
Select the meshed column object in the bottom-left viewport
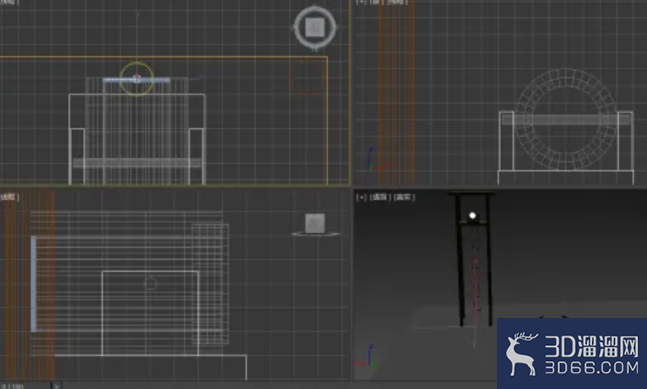tap(210, 284)
